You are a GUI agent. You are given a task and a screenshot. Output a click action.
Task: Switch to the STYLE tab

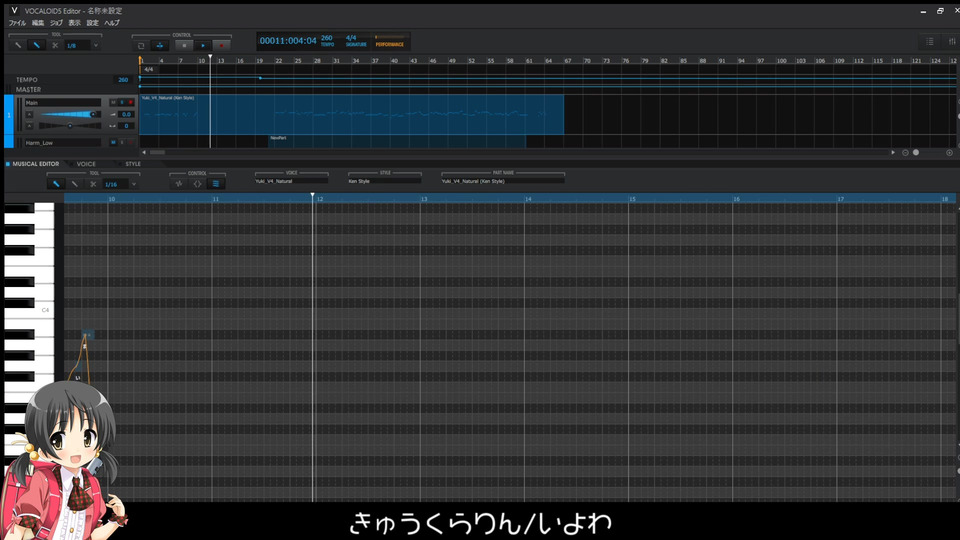pos(133,164)
